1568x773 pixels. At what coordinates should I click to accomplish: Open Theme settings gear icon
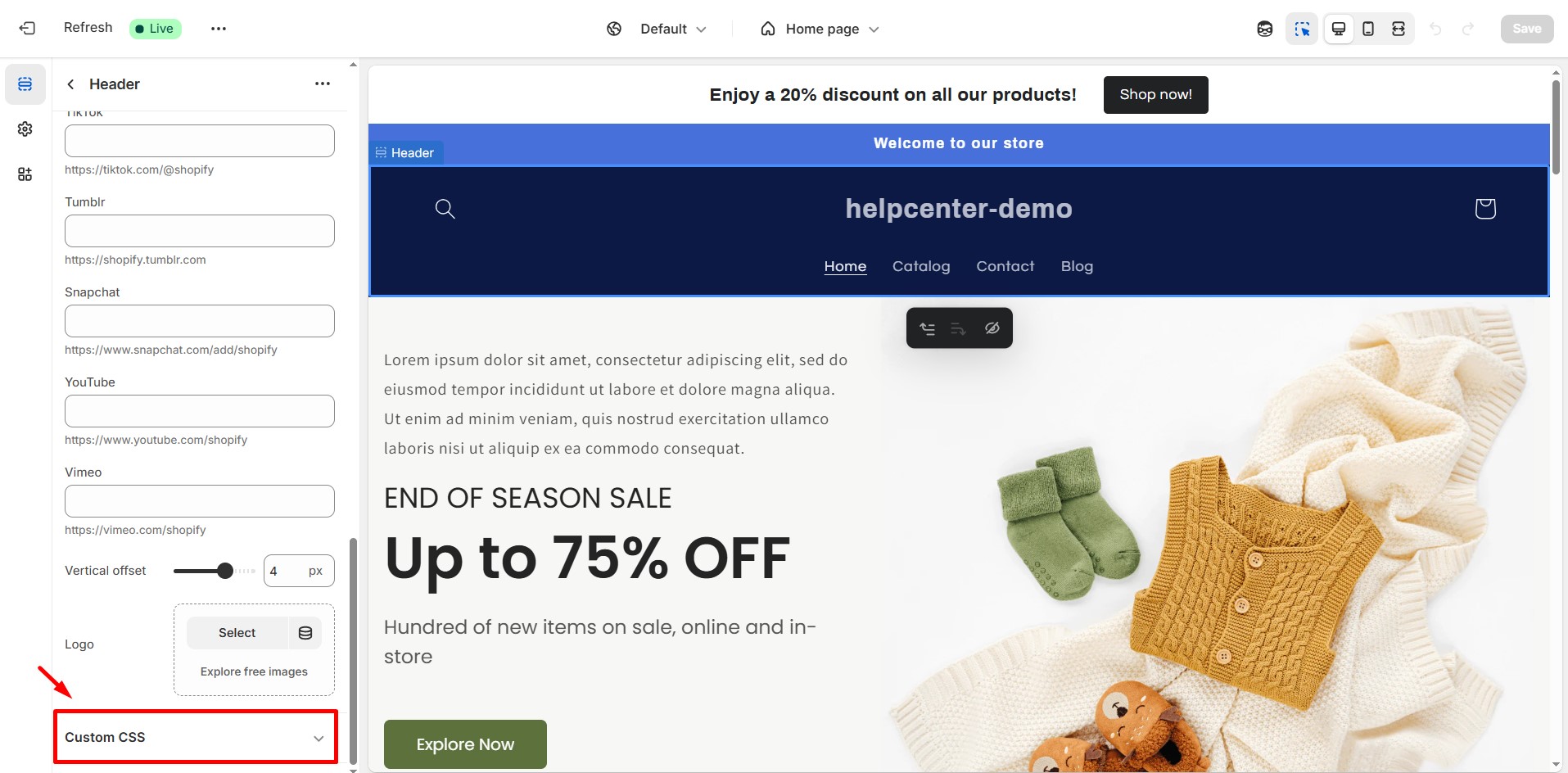click(x=25, y=129)
